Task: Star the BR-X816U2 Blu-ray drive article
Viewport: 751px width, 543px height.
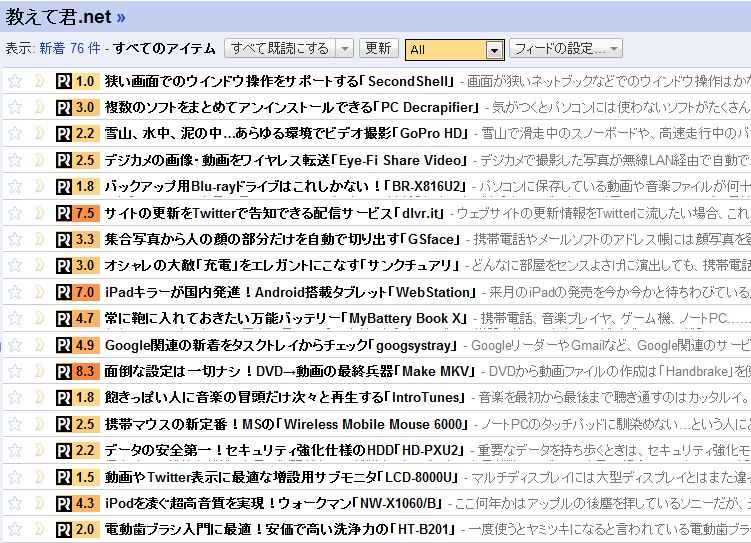Action: click(15, 186)
